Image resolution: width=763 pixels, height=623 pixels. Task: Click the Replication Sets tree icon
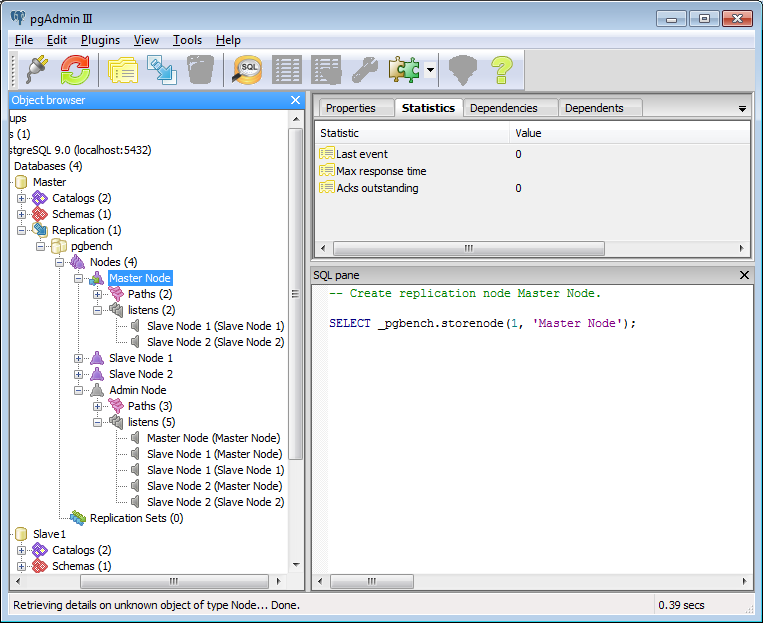tap(77, 518)
